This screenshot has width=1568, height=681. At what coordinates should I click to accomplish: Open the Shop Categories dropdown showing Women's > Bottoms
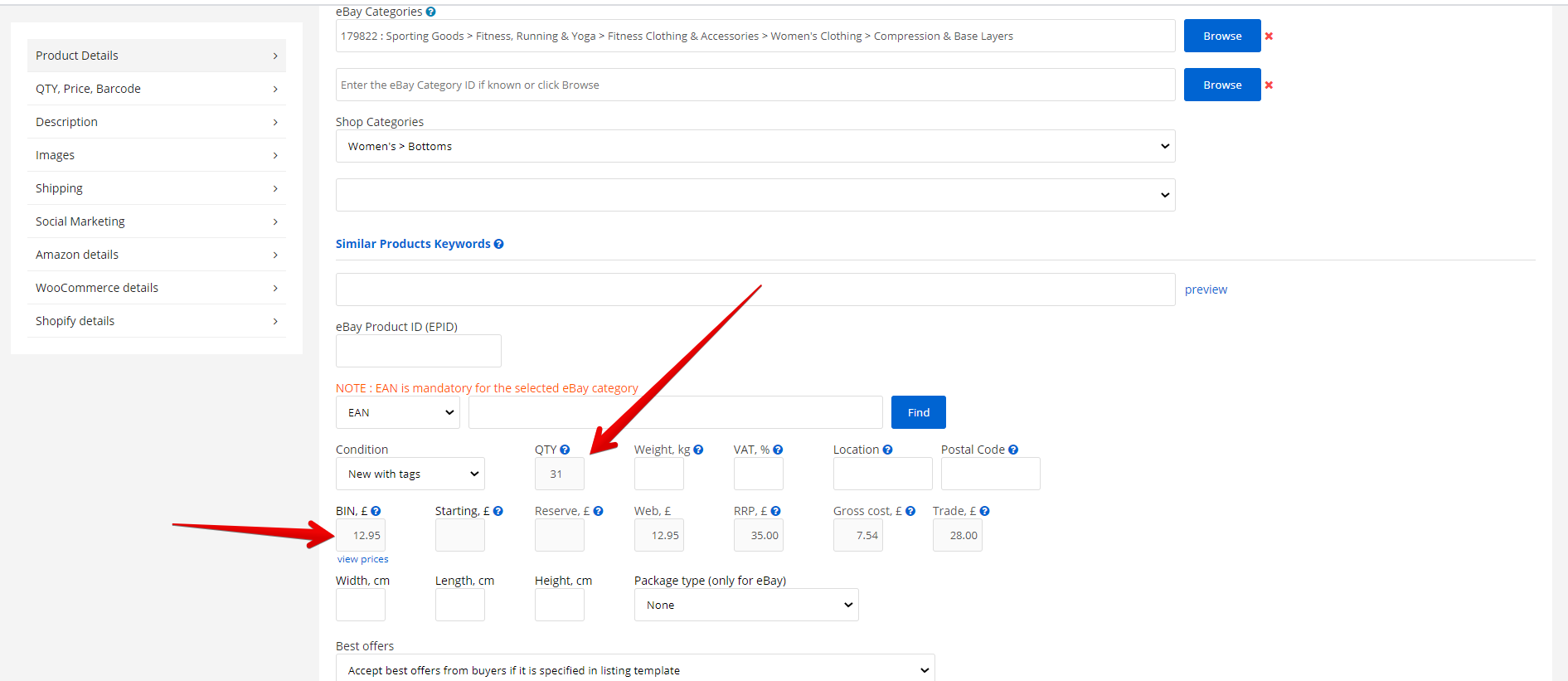tap(755, 146)
